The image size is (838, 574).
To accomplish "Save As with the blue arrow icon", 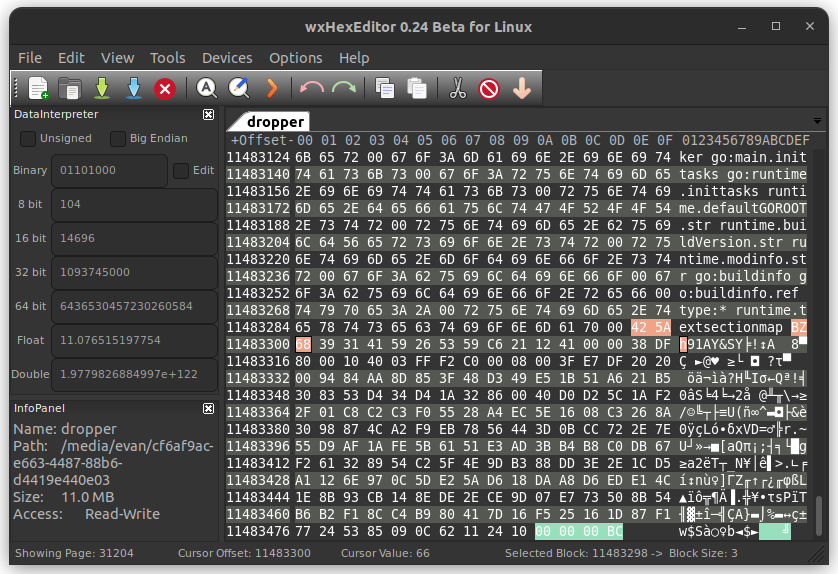I will [x=134, y=88].
